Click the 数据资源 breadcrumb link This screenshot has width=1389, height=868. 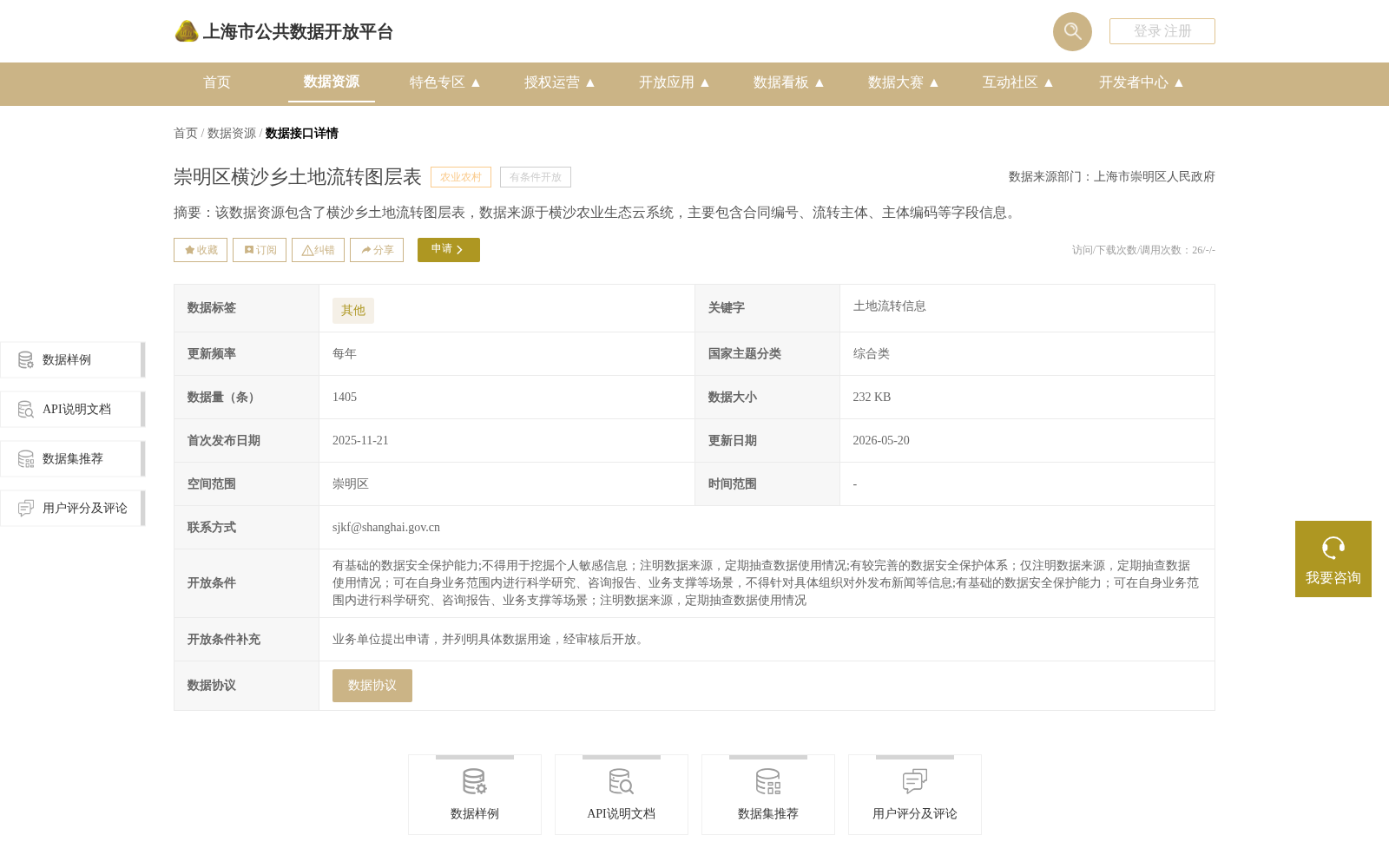click(232, 133)
